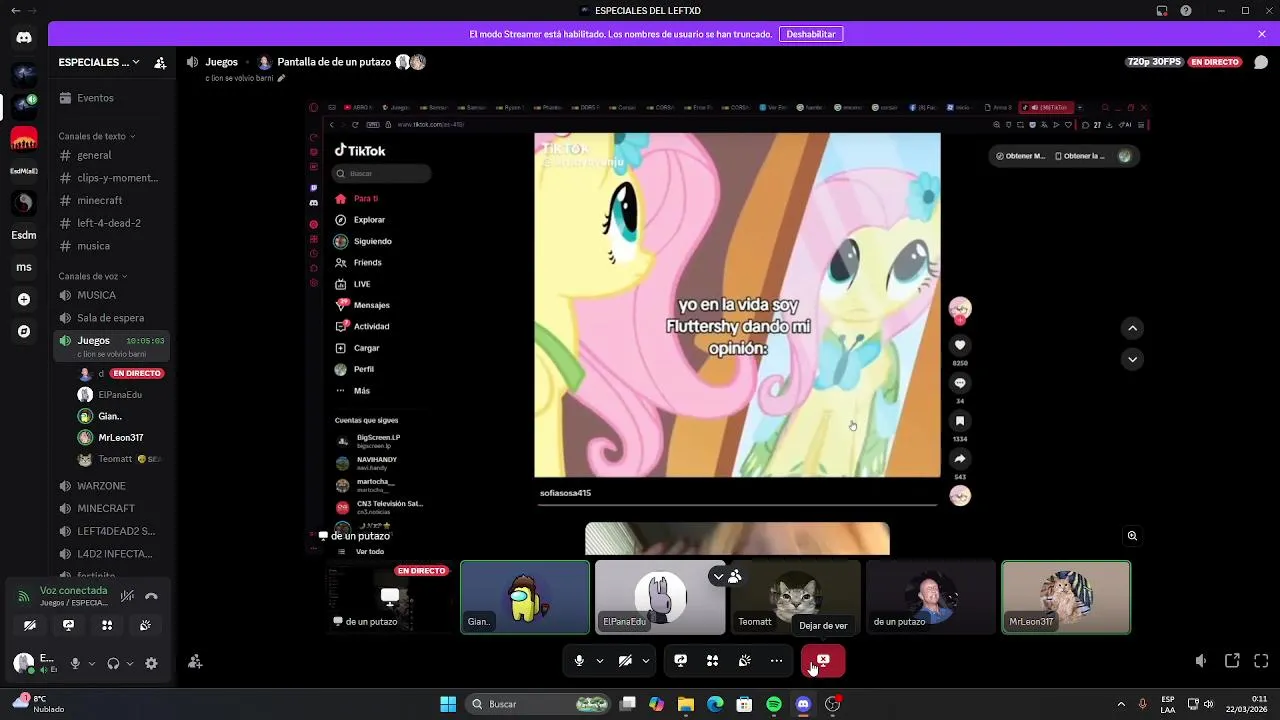Open the inbox icon in title bar
1280x720 pixels.
pyautogui.click(x=1162, y=11)
